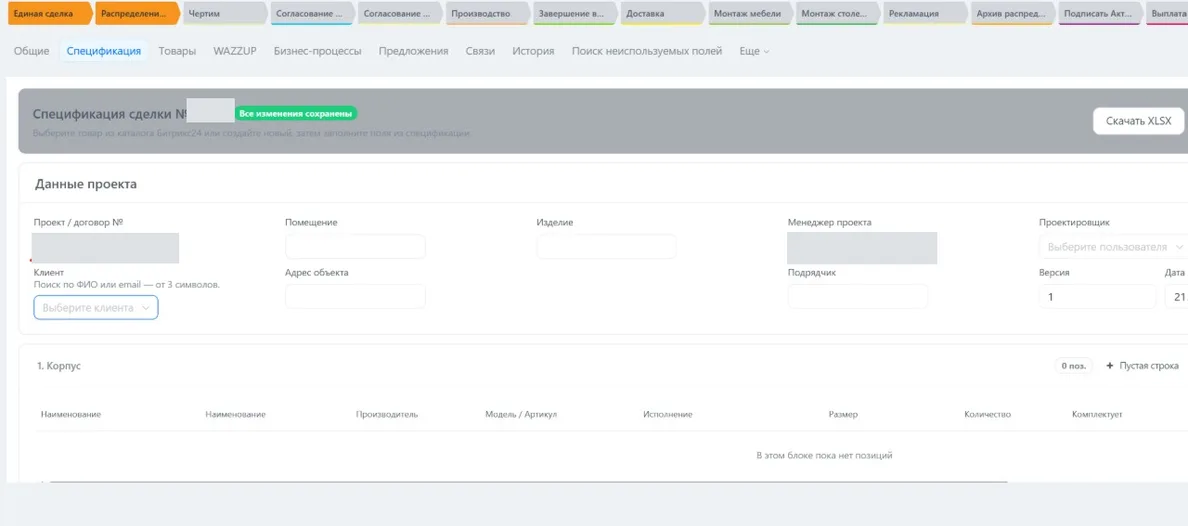Click the Все изменения сохранены badge
Image resolution: width=1188 pixels, height=526 pixels.
click(x=295, y=114)
